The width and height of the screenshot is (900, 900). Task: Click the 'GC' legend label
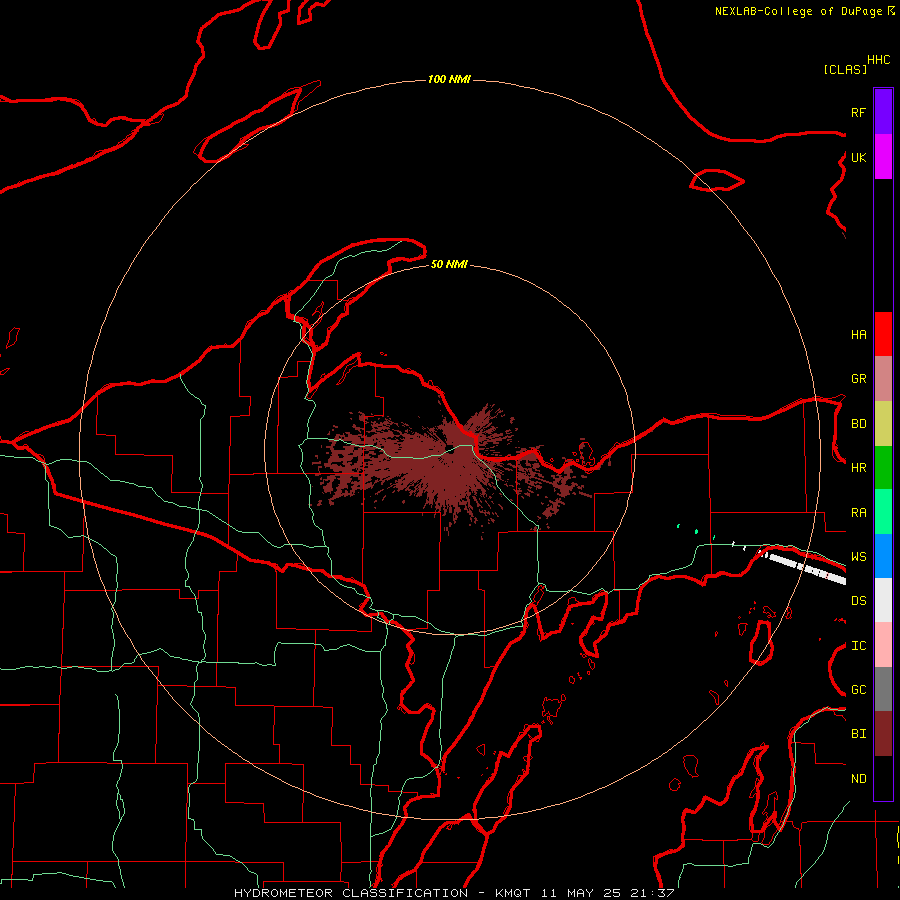click(858, 690)
